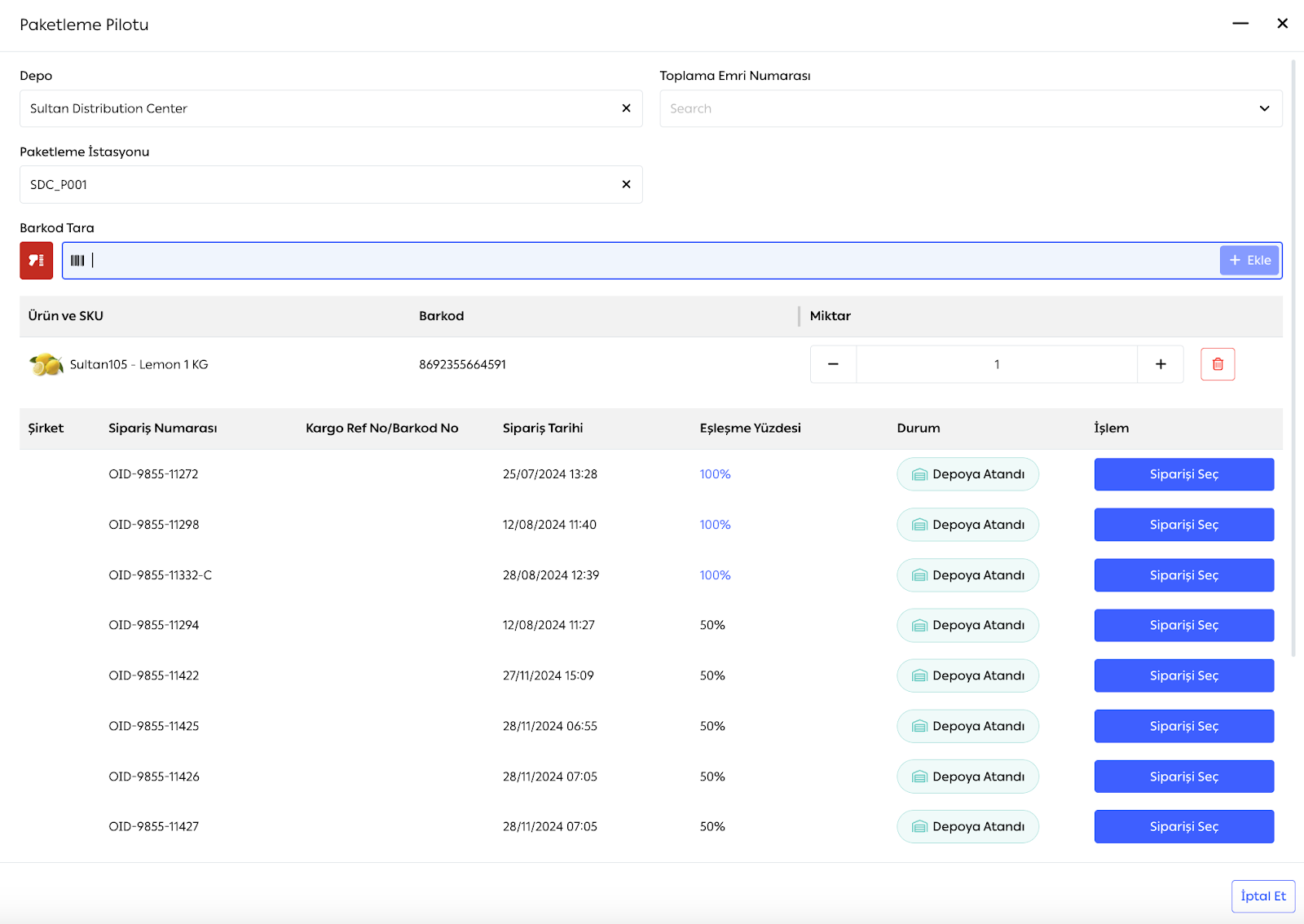The image size is (1304, 924).
Task: Click the vertical scrollbar of the dialog
Action: 1293,359
